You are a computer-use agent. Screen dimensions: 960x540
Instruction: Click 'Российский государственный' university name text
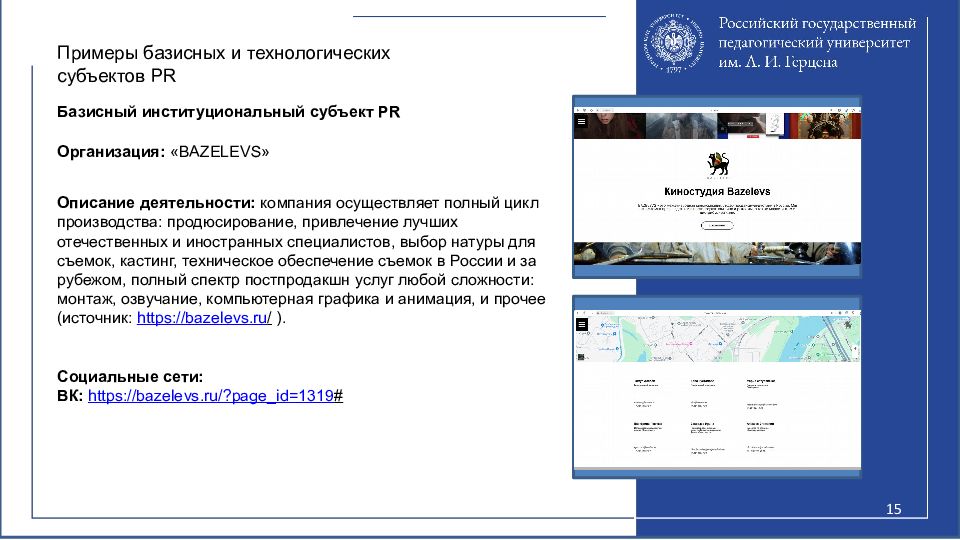(x=817, y=23)
